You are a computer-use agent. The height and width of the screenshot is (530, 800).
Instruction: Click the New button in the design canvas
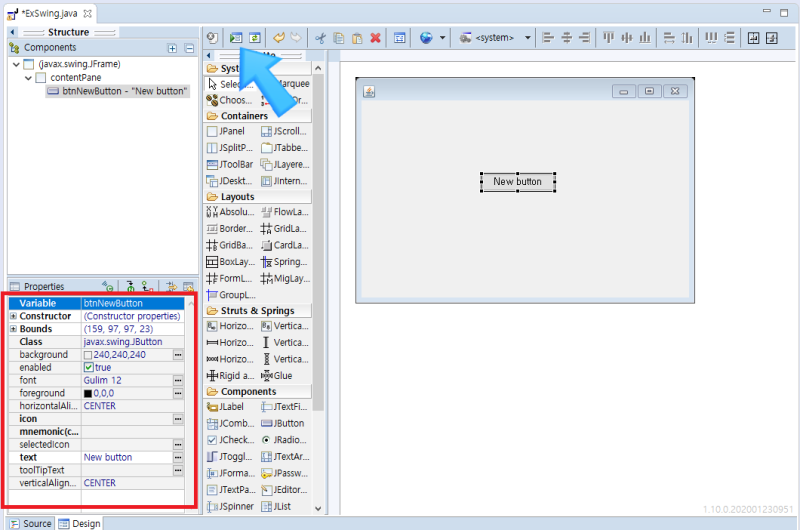click(x=517, y=182)
